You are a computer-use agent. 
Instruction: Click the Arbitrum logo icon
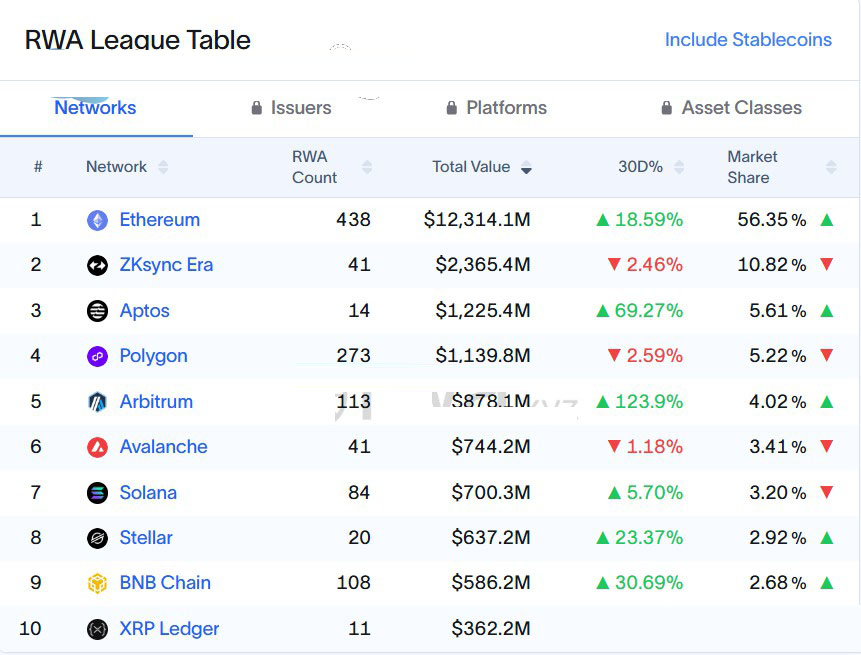(x=97, y=402)
